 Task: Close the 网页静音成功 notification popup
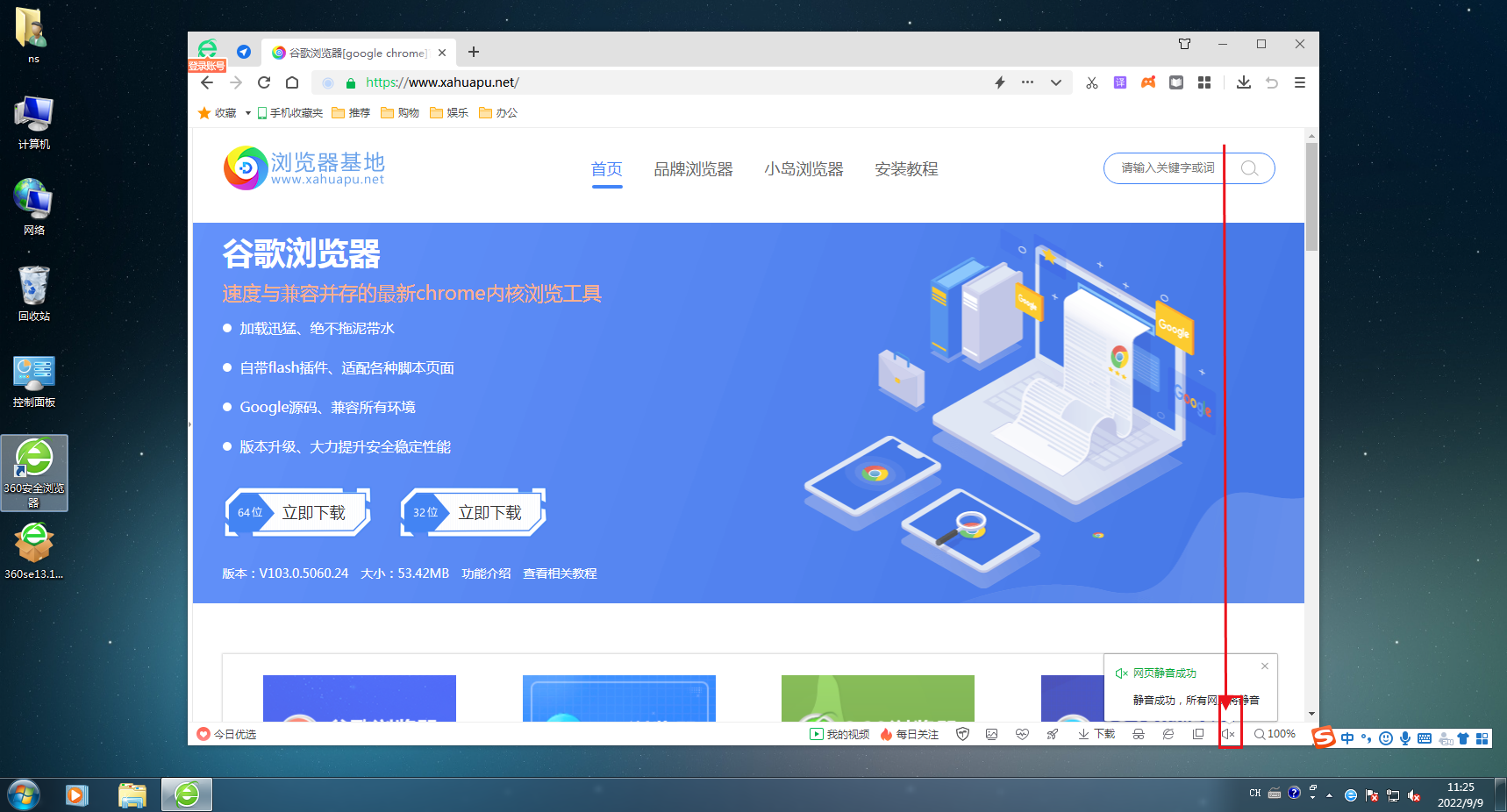point(1265,666)
